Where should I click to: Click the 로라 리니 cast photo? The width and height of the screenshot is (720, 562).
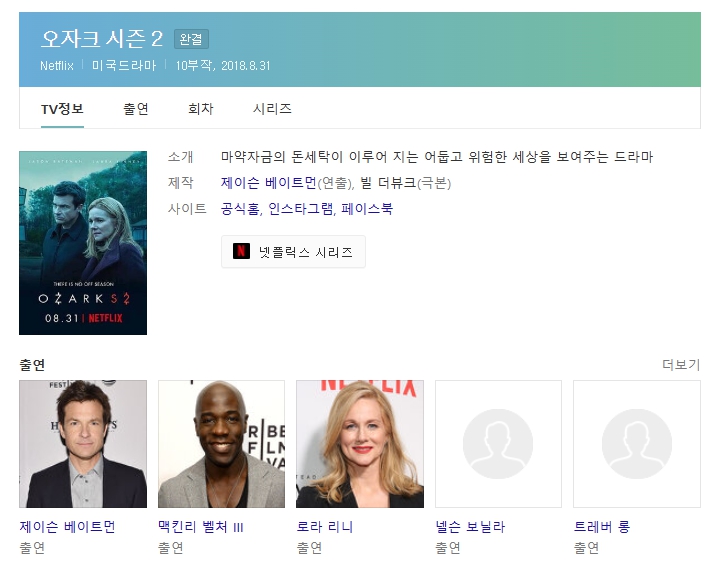pyautogui.click(x=360, y=444)
